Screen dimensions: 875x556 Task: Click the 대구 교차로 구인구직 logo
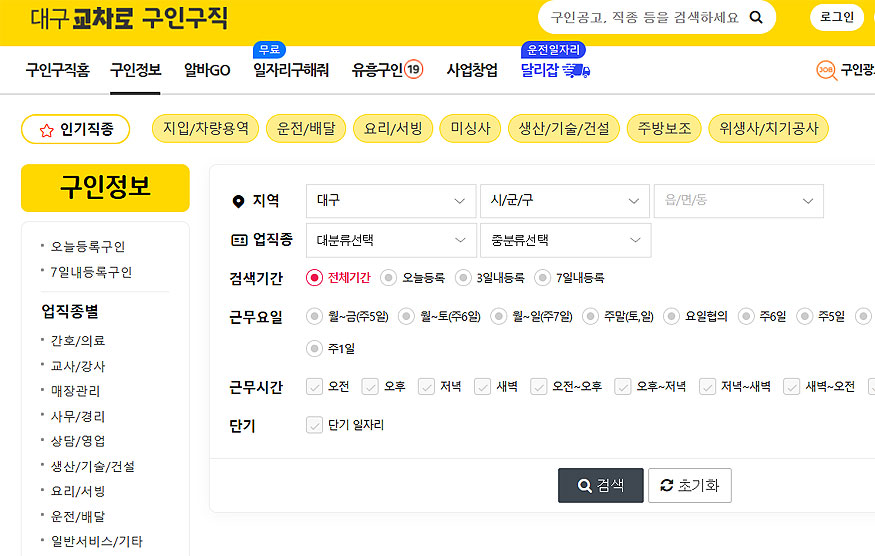click(129, 18)
